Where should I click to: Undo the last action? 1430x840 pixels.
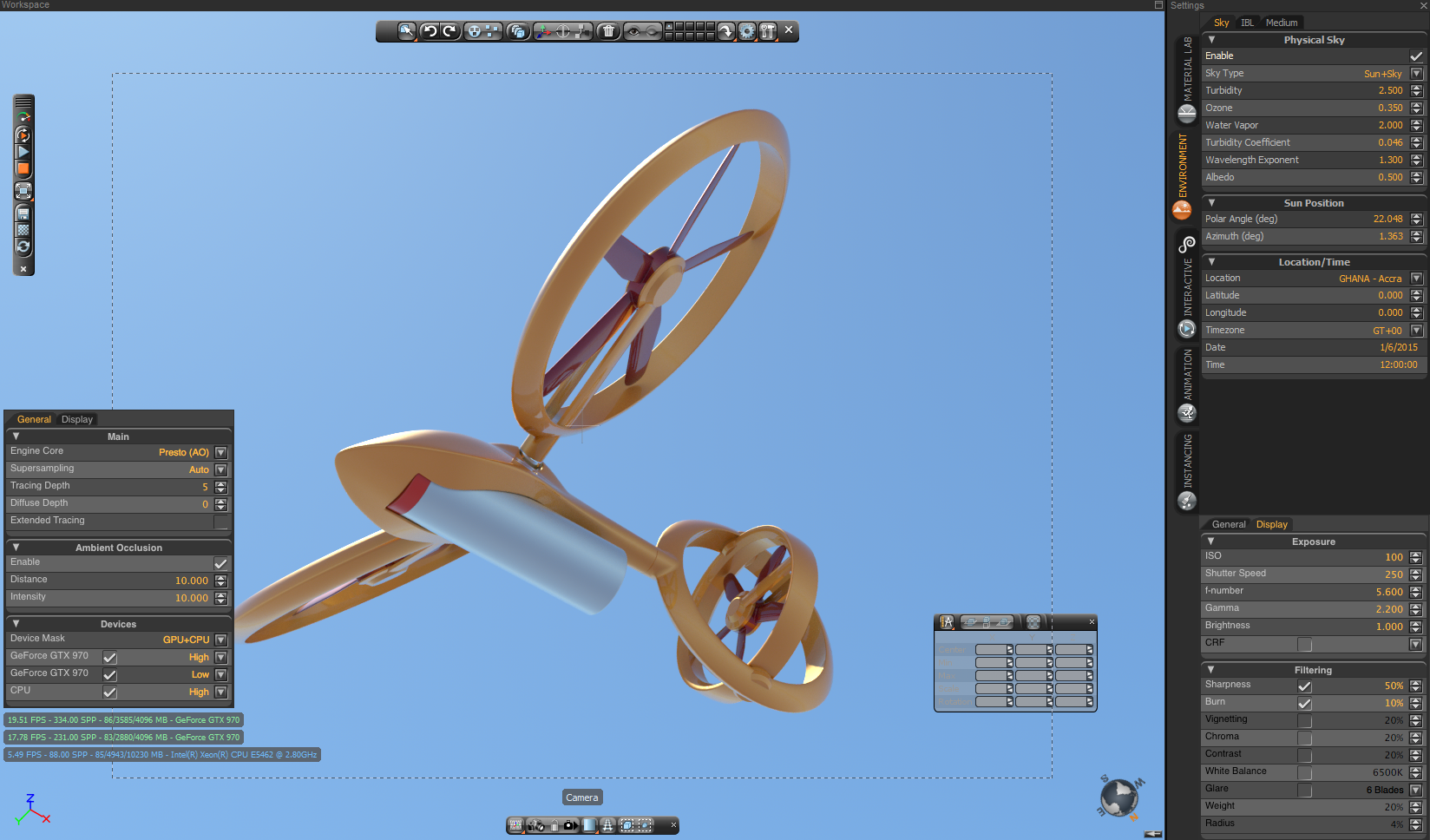point(430,31)
